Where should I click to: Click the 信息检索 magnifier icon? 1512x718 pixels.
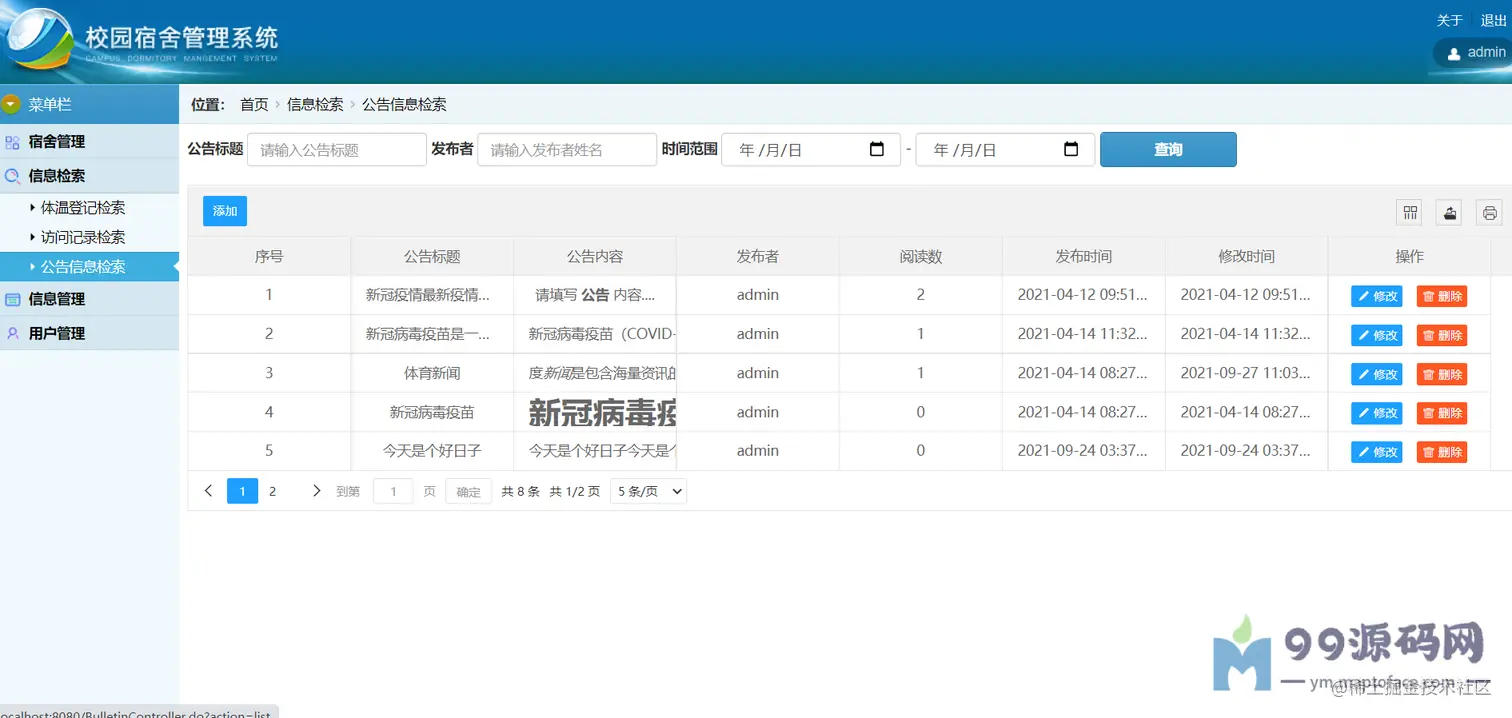[x=13, y=176]
